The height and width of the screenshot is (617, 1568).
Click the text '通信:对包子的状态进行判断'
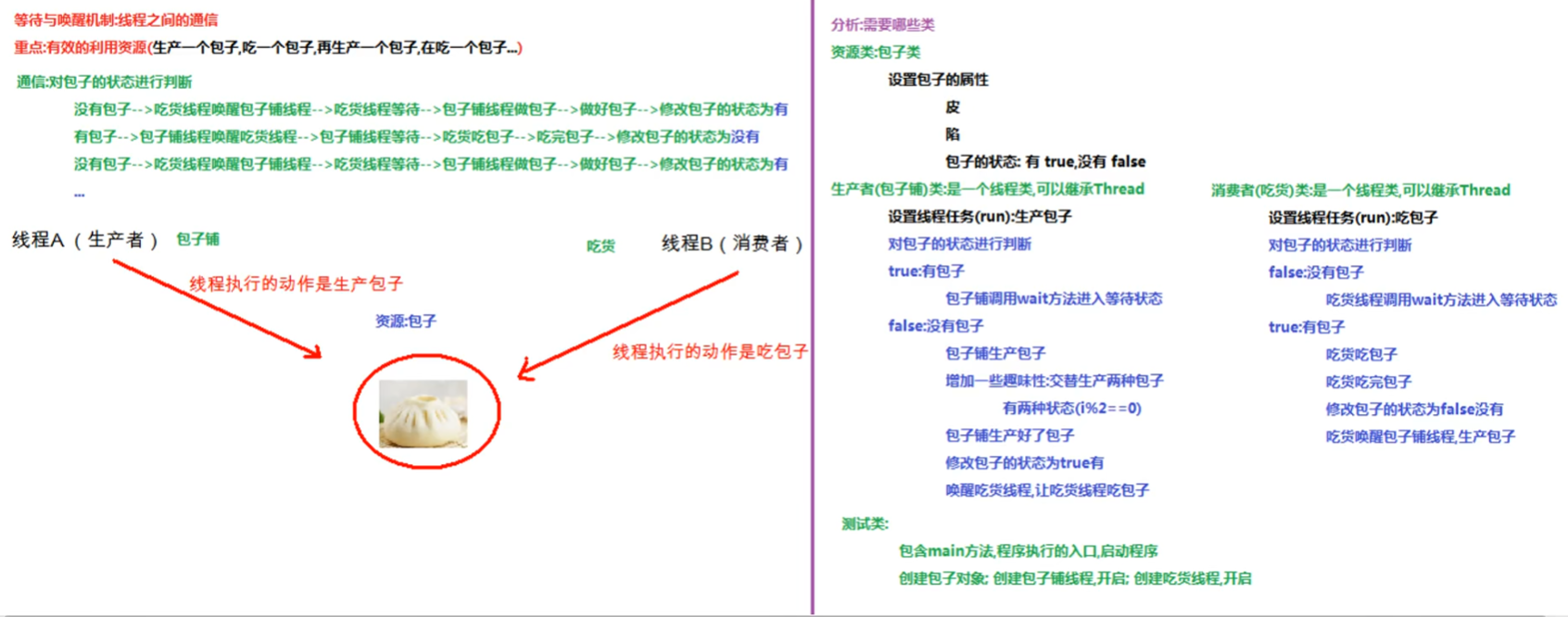point(104,82)
